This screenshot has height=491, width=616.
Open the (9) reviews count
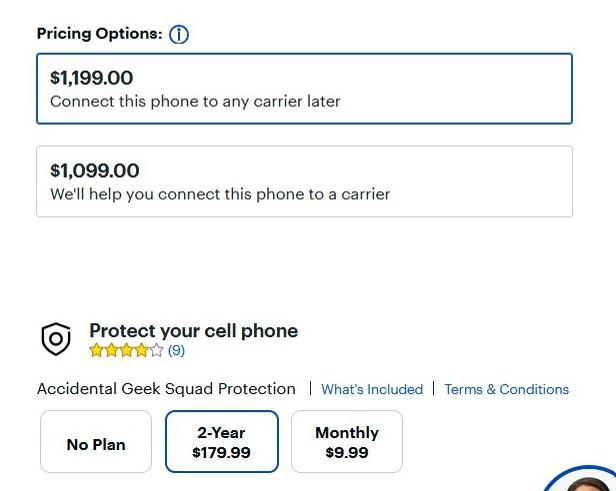(176, 351)
